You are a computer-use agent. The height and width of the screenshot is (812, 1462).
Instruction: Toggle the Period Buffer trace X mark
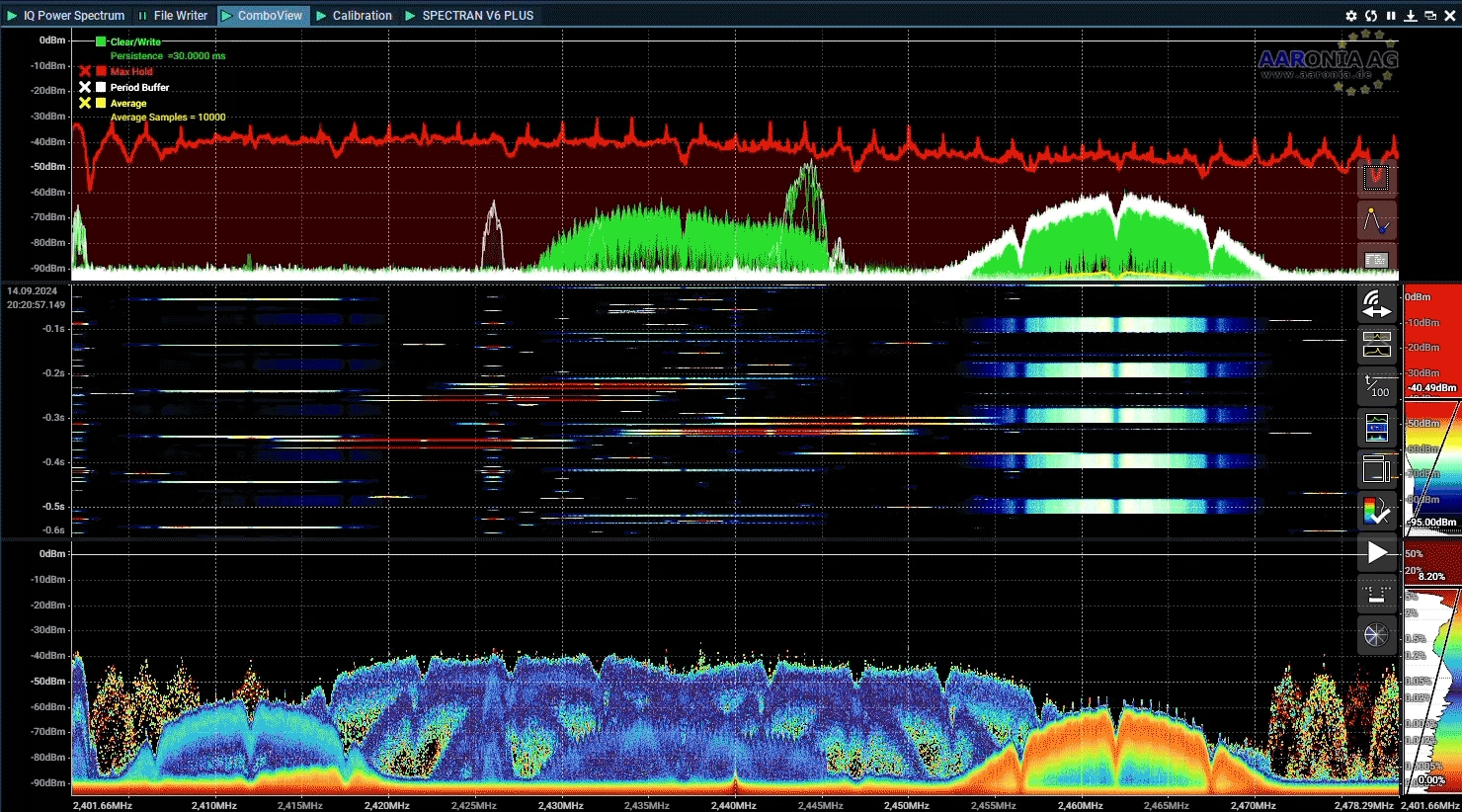pyautogui.click(x=85, y=87)
